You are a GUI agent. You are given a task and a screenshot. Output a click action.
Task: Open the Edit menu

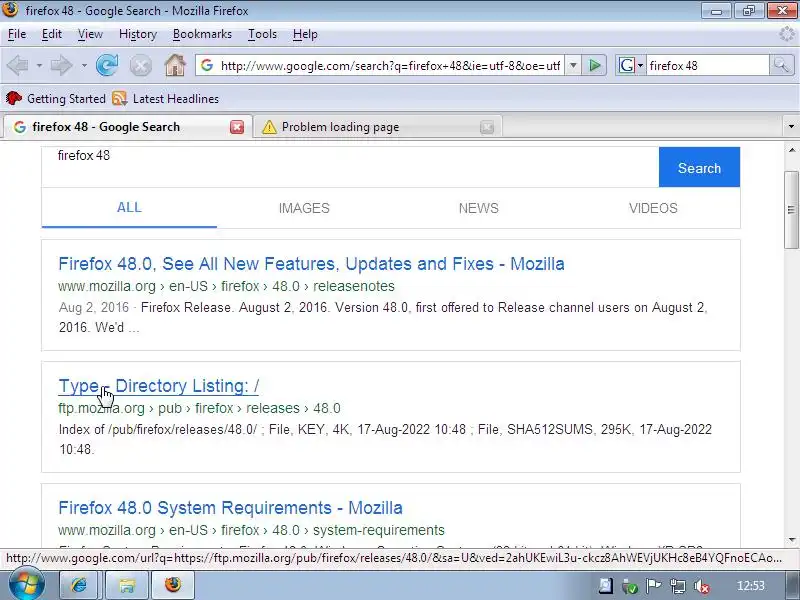click(52, 34)
